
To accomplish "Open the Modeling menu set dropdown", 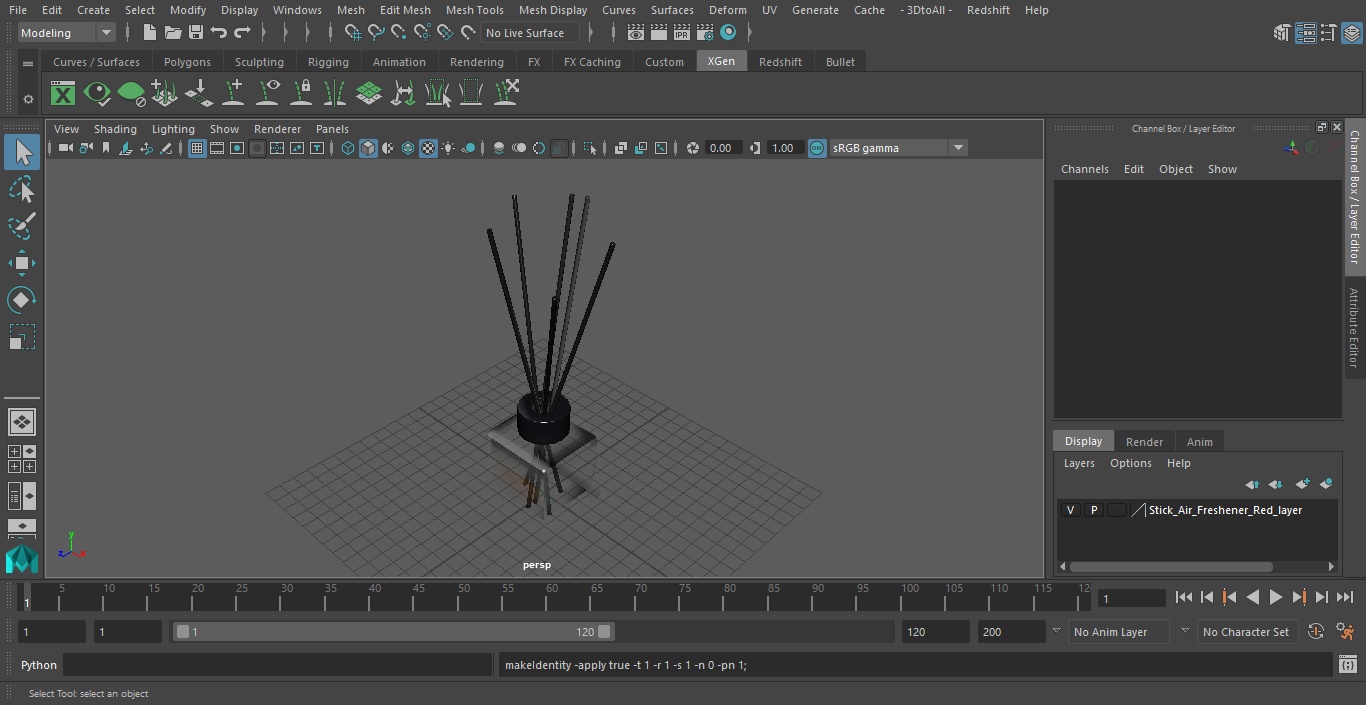I will coord(67,33).
